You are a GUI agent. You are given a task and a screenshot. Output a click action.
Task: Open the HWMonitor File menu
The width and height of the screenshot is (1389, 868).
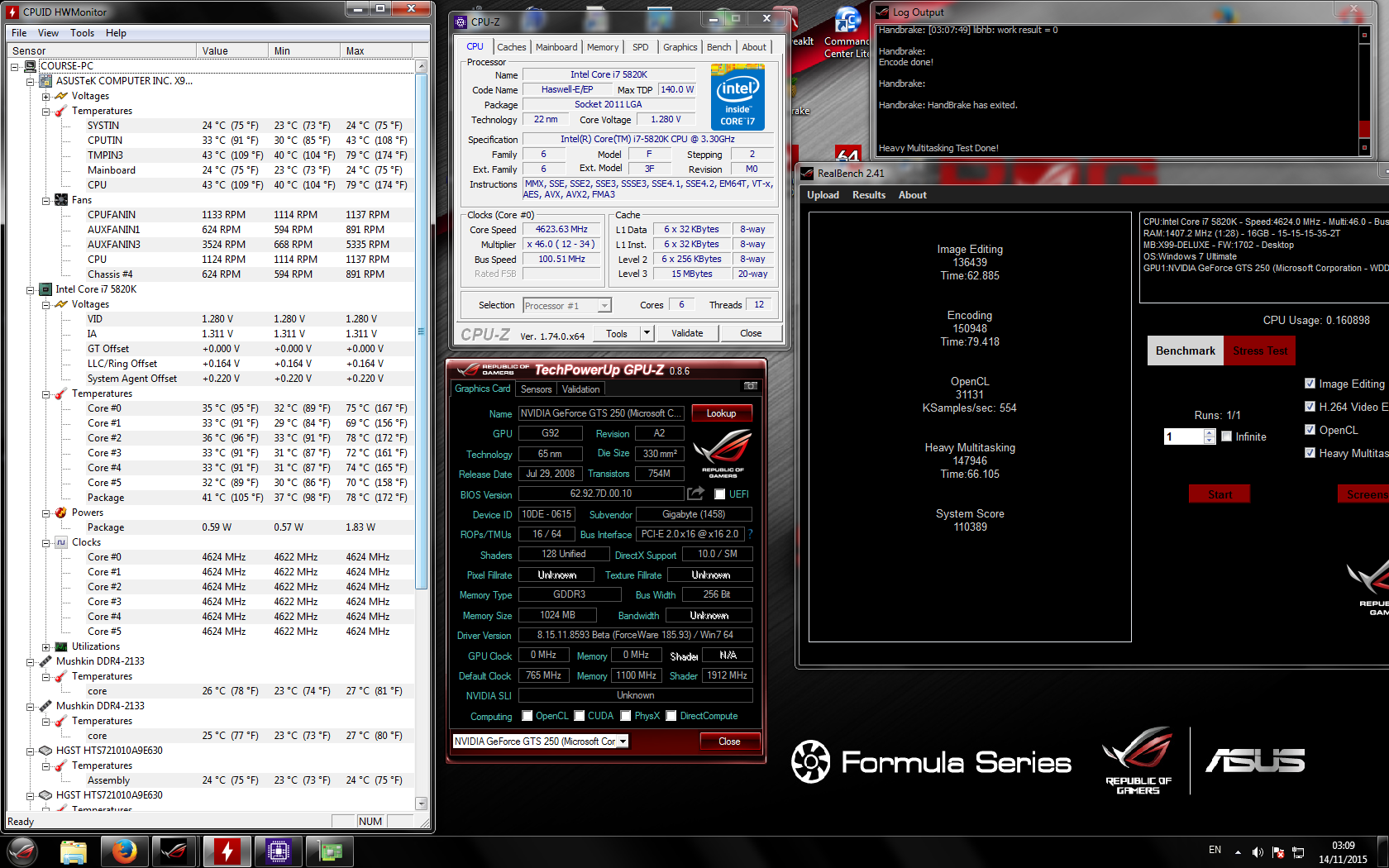[x=19, y=33]
